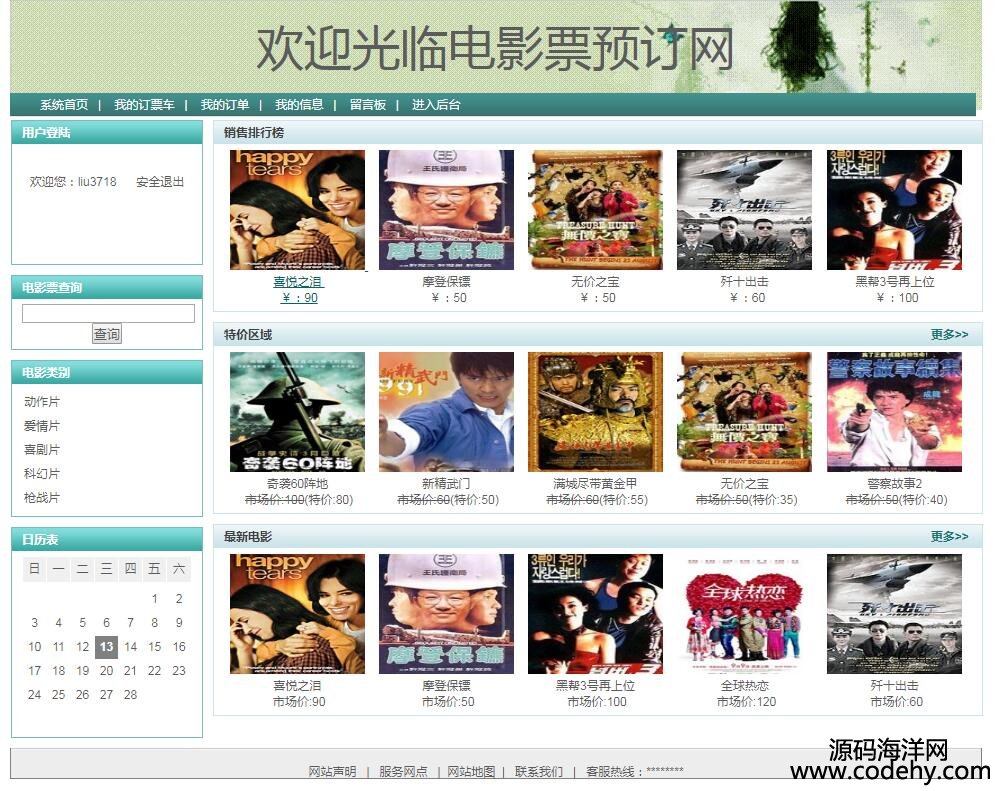This screenshot has height=791, width=995.
Task: Open 我的信息 menu item
Action: (x=299, y=105)
